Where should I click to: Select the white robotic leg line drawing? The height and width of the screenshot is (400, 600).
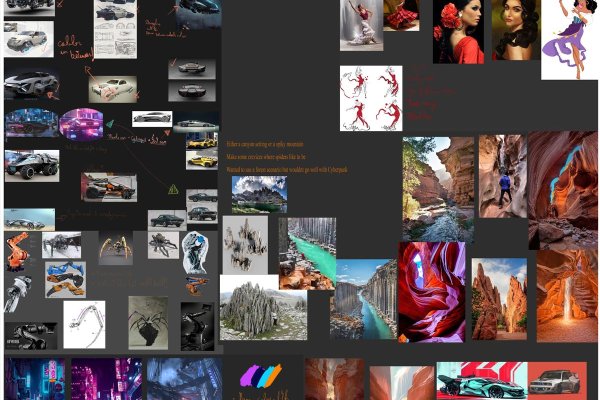coord(84,324)
